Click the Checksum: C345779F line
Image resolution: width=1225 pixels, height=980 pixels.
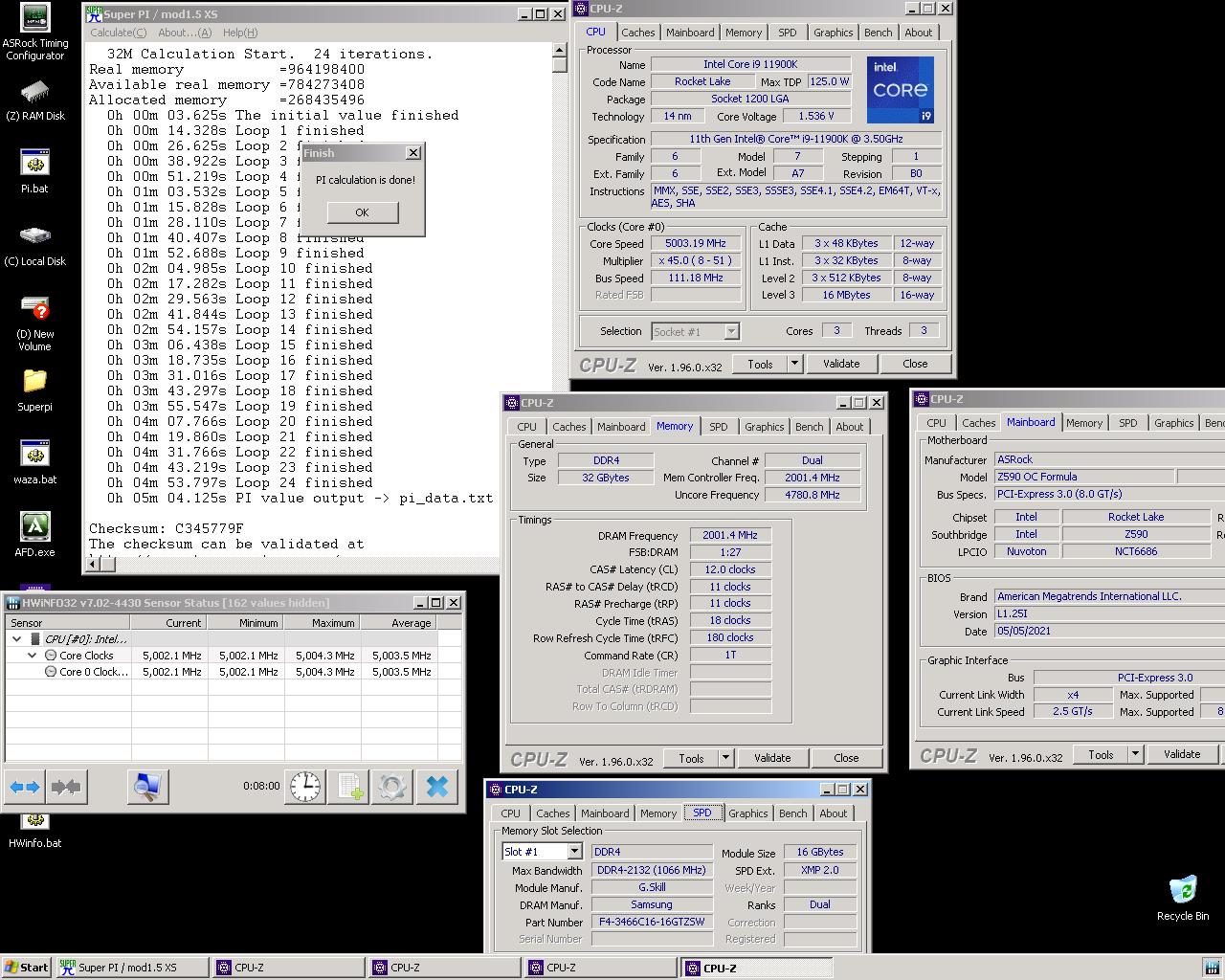[167, 528]
